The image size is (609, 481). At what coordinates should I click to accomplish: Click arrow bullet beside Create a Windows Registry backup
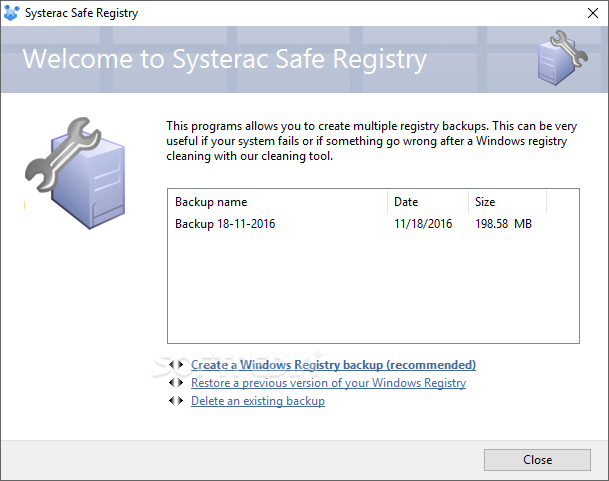pos(176,365)
